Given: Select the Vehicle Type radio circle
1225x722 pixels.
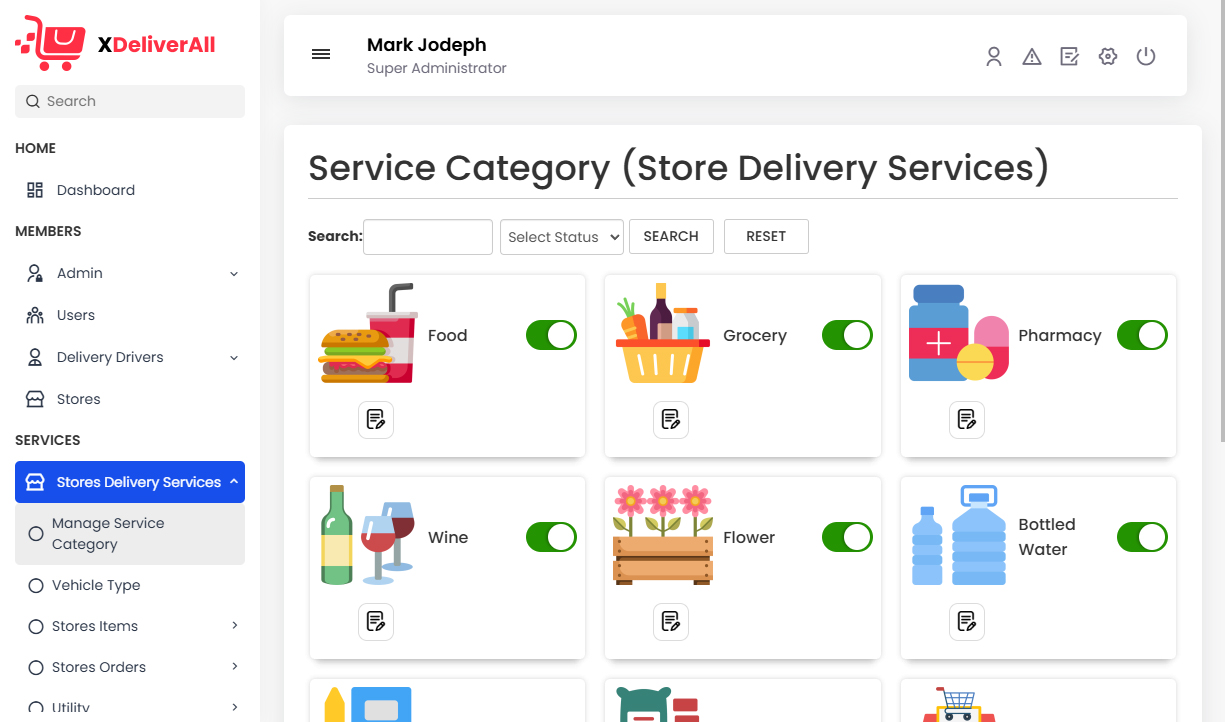Looking at the screenshot, I should pos(36,585).
